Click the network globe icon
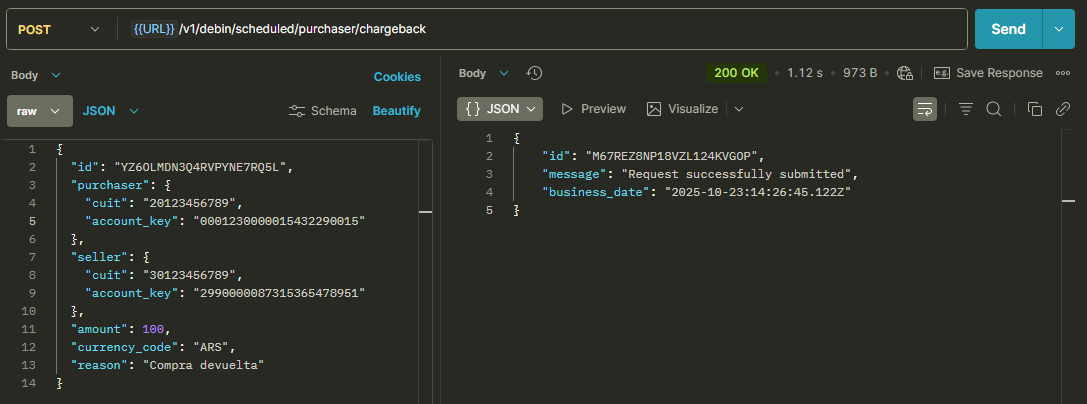1087x404 pixels. coord(905,73)
